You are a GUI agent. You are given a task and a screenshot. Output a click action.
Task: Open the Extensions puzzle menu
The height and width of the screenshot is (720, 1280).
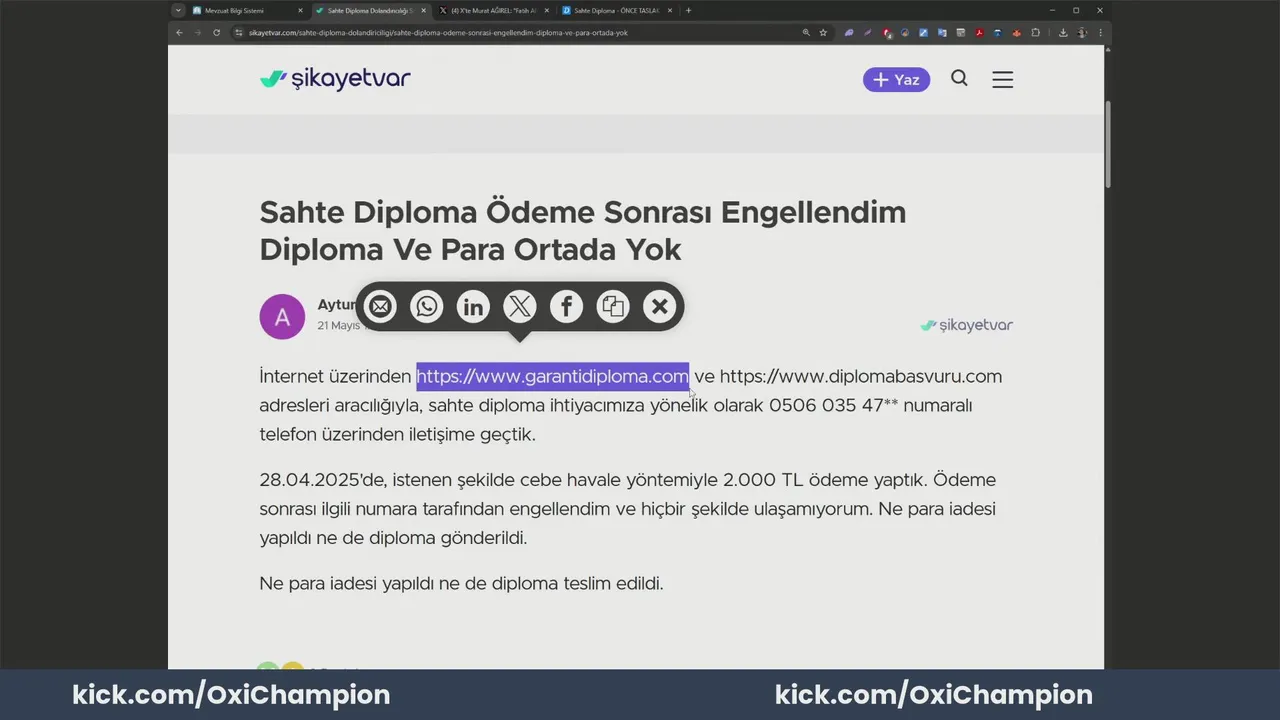click(x=1035, y=32)
